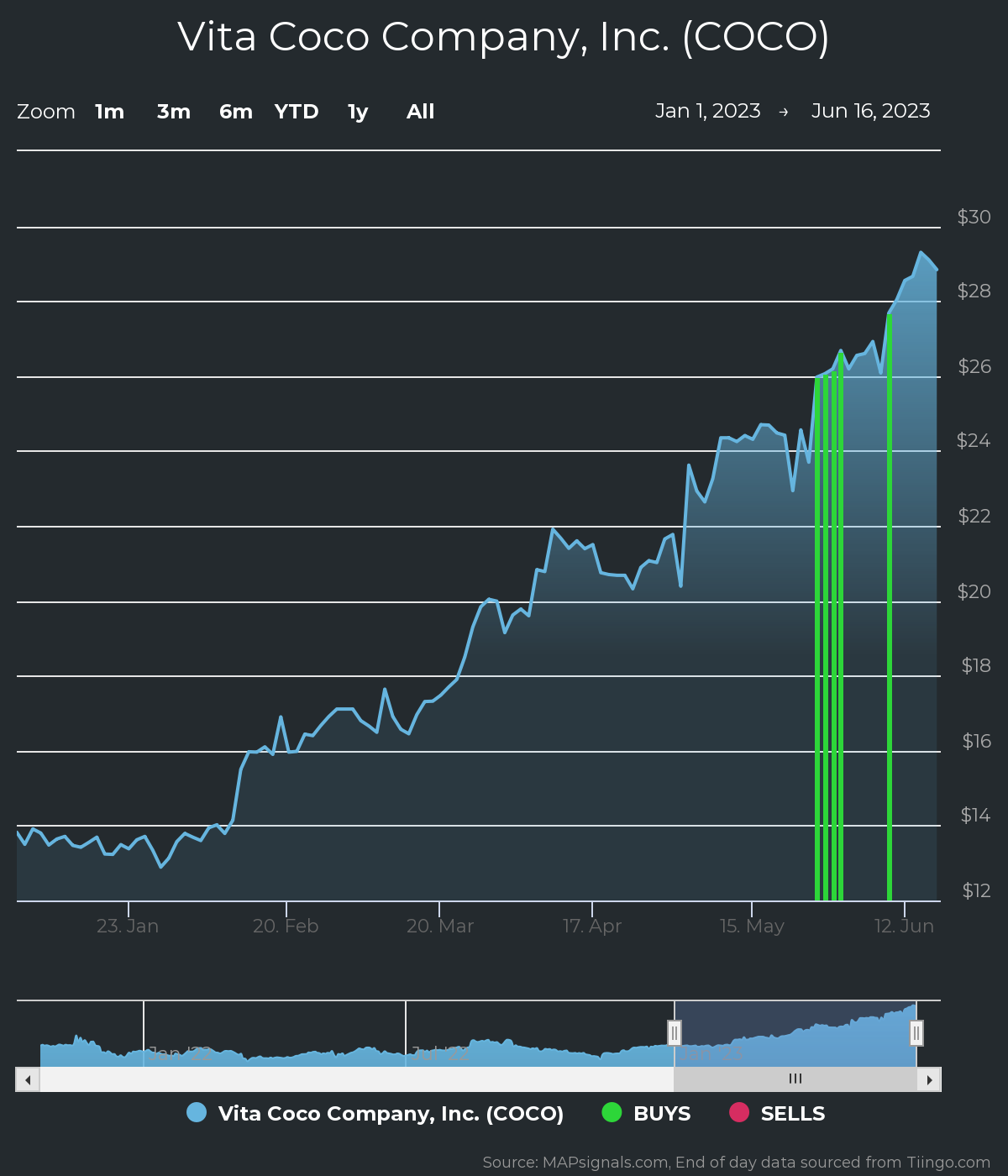Click the '15. May' date axis label
The image size is (1008, 1176).
pos(752,926)
